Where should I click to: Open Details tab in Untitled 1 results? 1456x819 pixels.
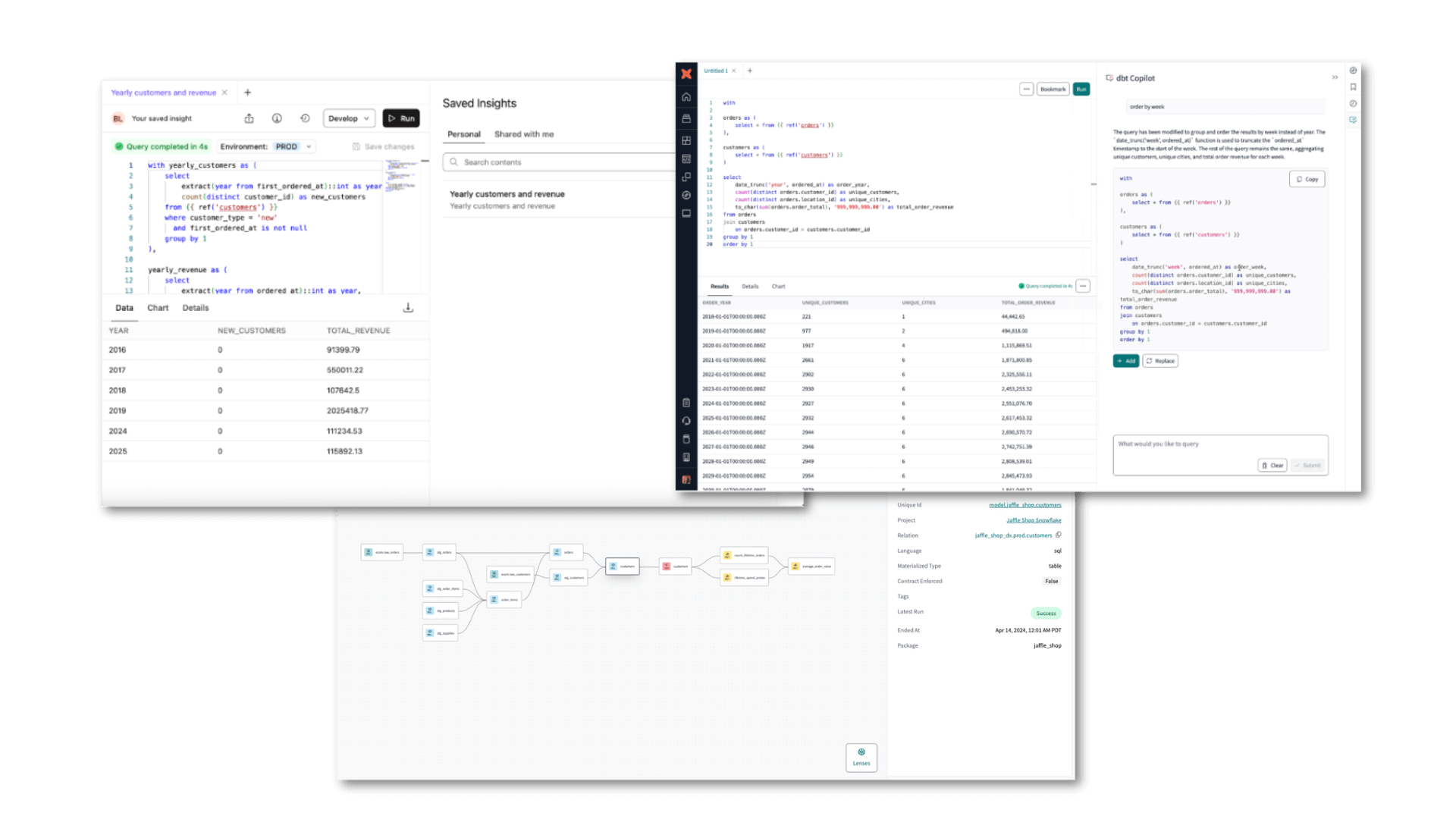[x=750, y=287]
